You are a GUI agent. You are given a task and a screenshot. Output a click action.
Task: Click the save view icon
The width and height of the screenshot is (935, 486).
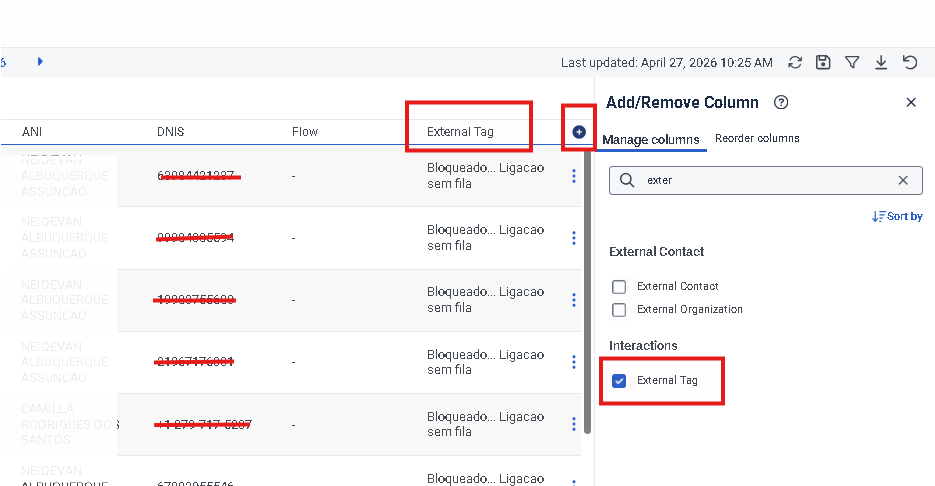click(823, 62)
